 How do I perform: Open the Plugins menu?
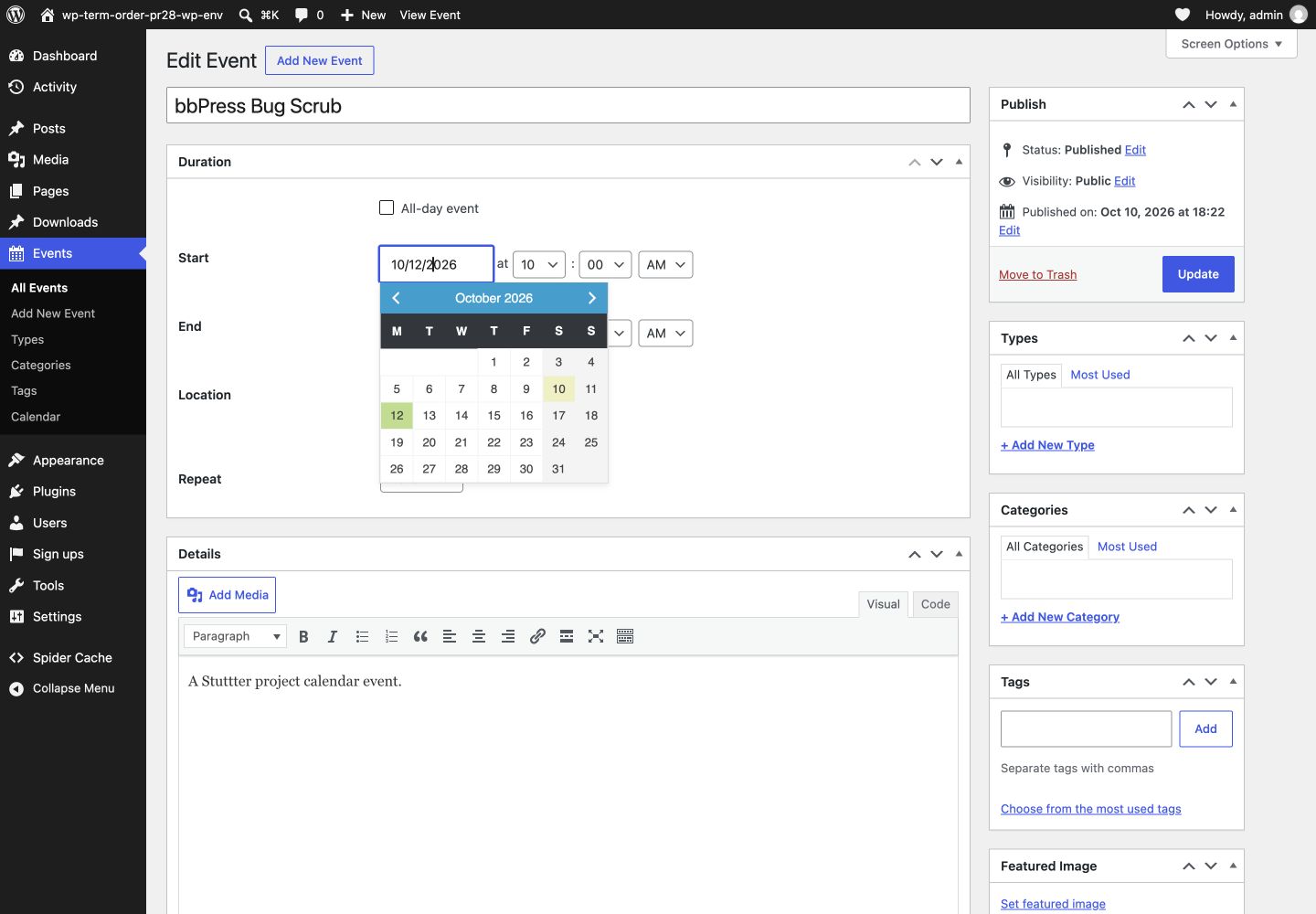coord(73,492)
